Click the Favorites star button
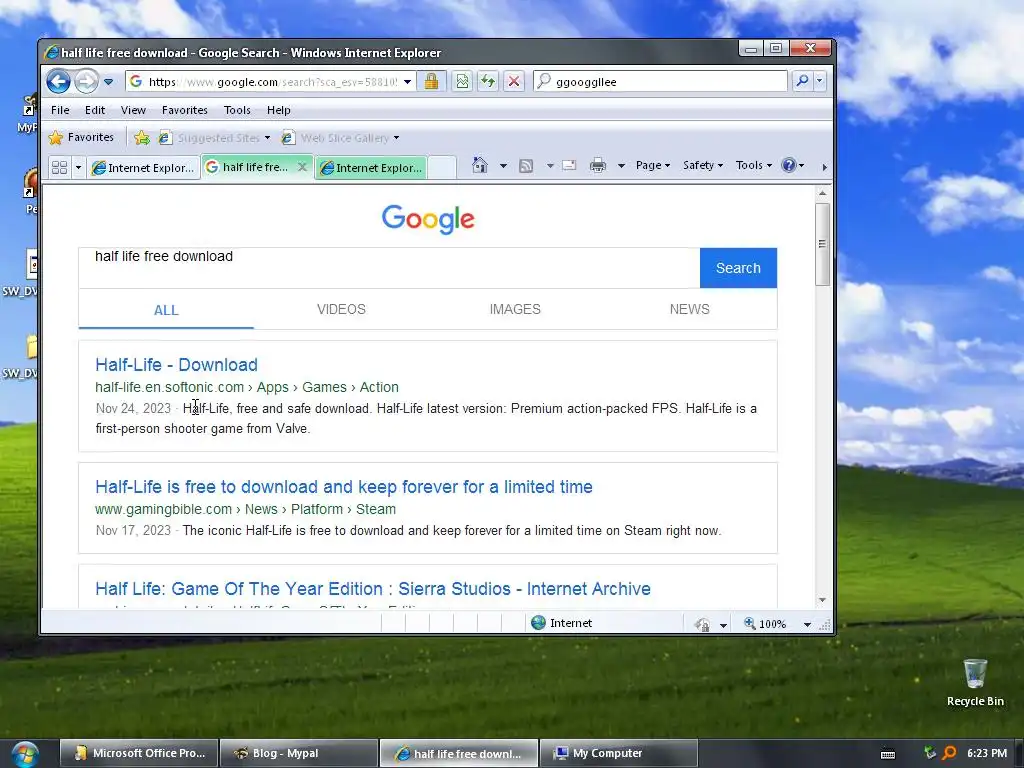This screenshot has height=768, width=1024. click(82, 137)
